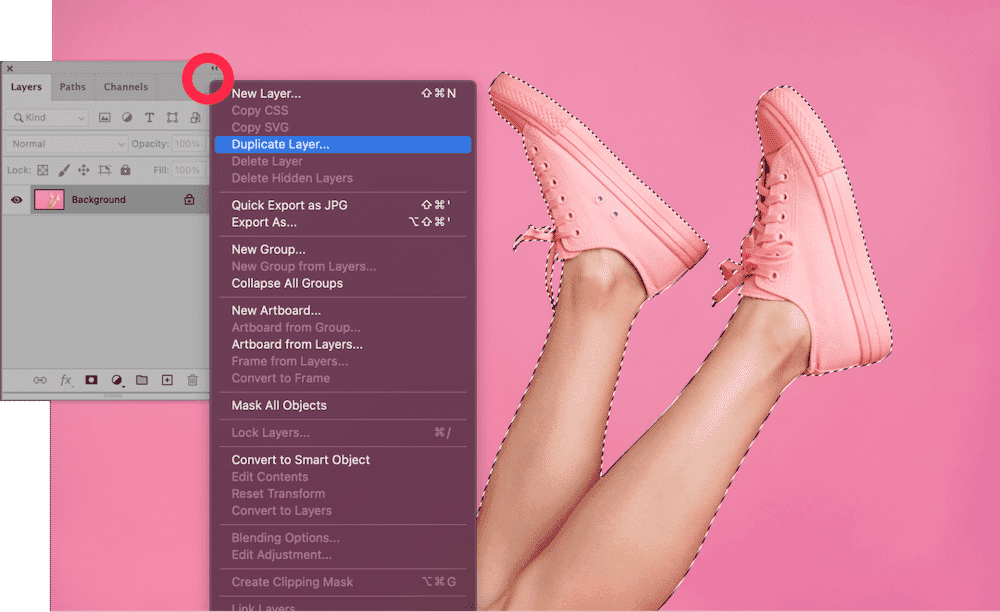
Task: Choose Duplicate Layer from the menu
Action: tap(280, 144)
